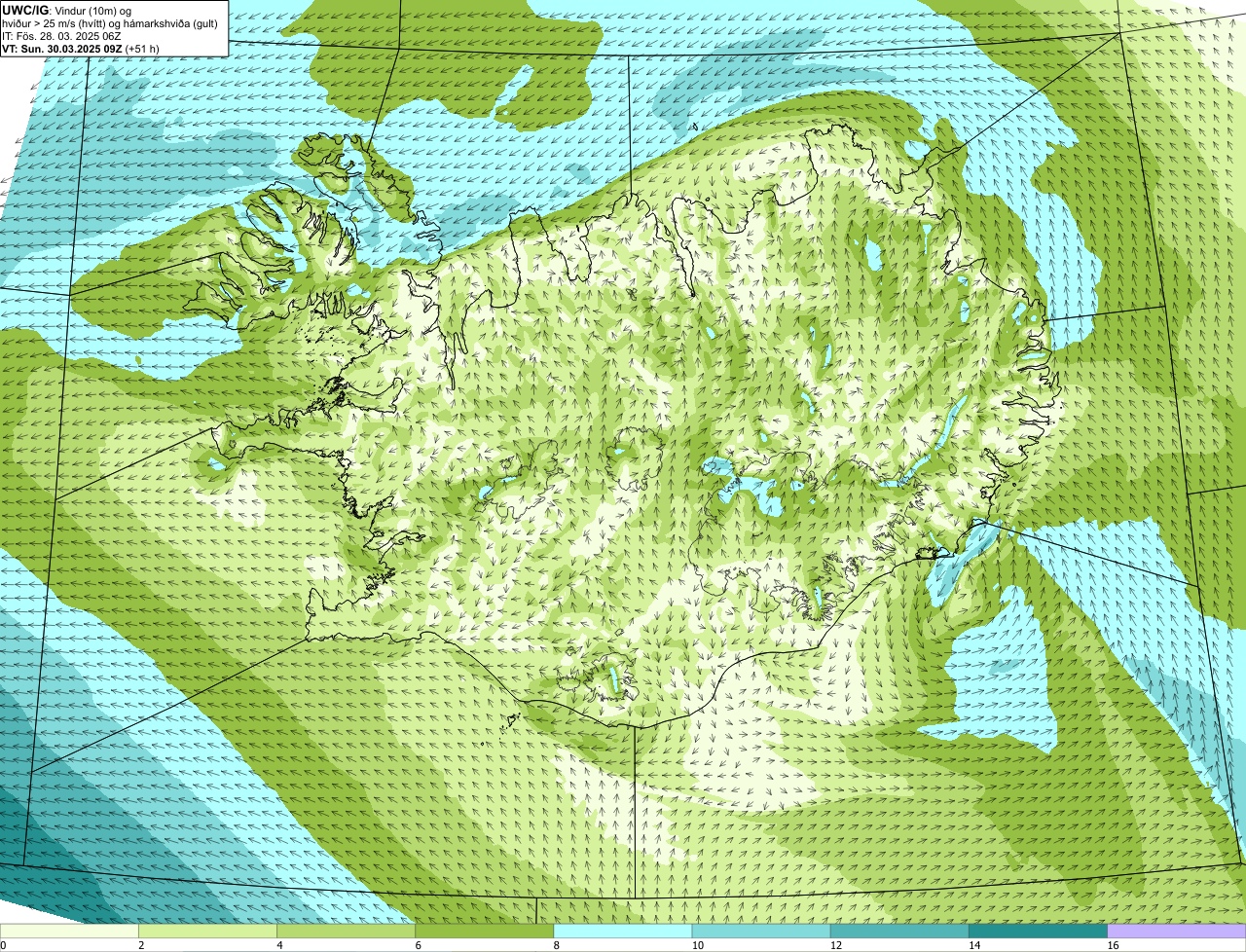Click the "10" label on the color scale
Image resolution: width=1246 pixels, height=952 pixels.
(x=697, y=945)
